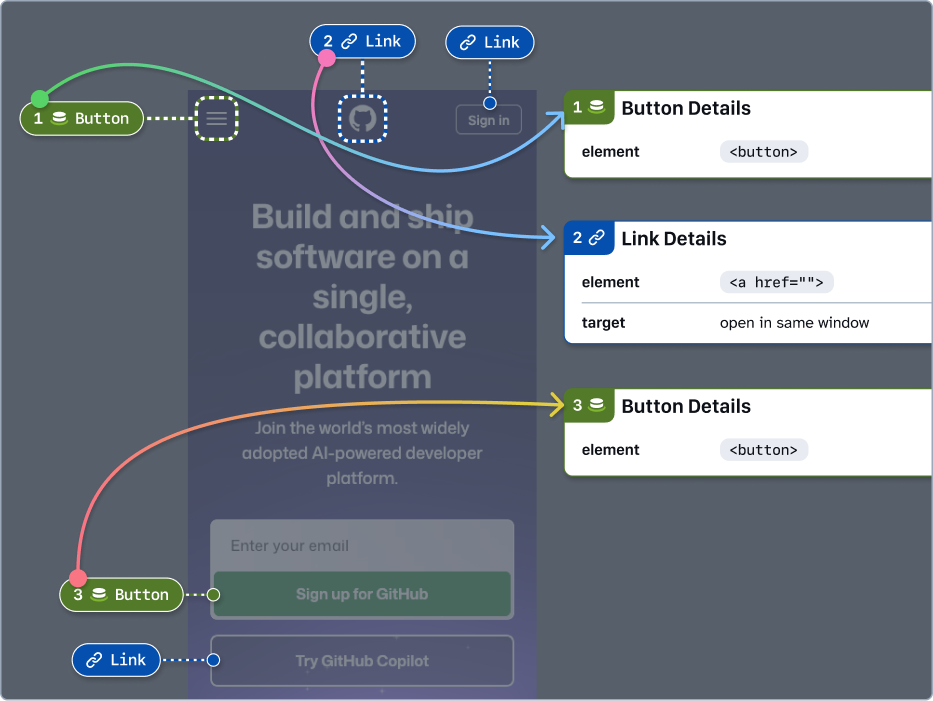Screen dimensions: 933x701
Task: Select the Link label beside Try GitHub Copilot
Action: coord(116,660)
